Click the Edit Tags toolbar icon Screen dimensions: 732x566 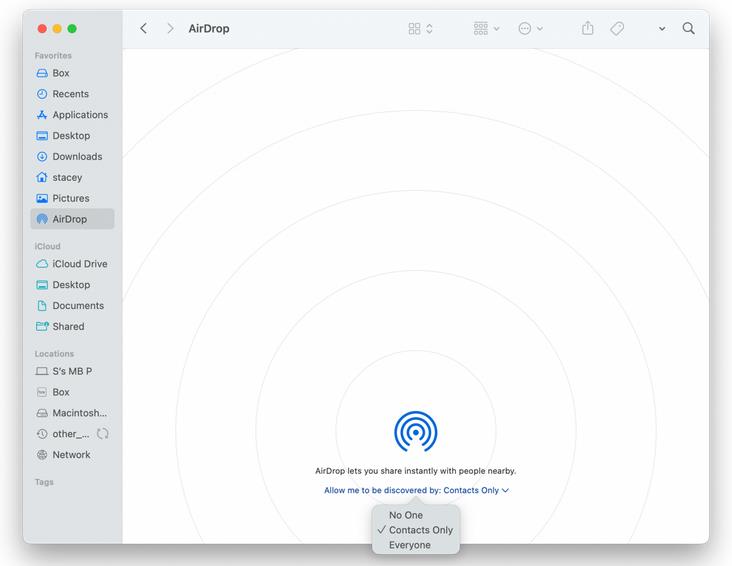(x=617, y=28)
